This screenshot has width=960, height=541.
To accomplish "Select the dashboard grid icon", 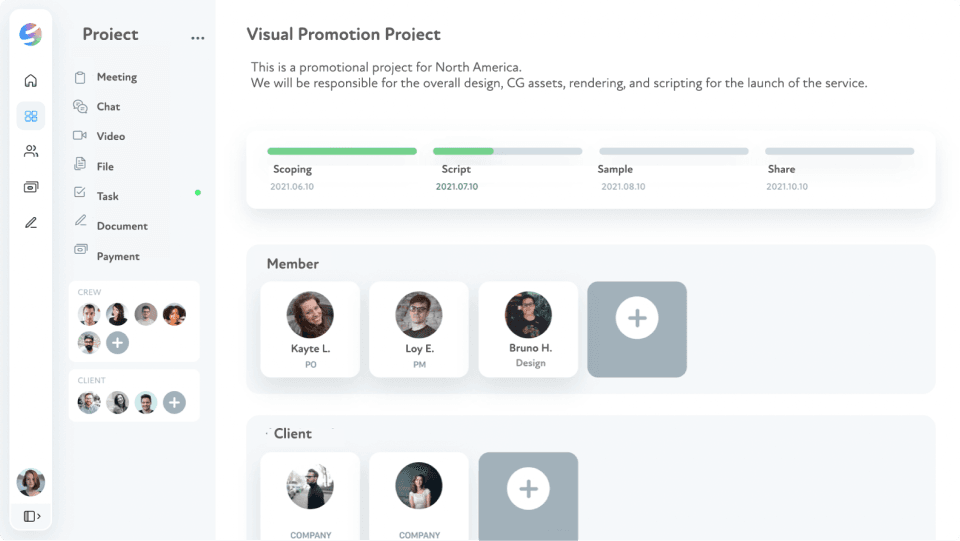I will pyautogui.click(x=31, y=116).
